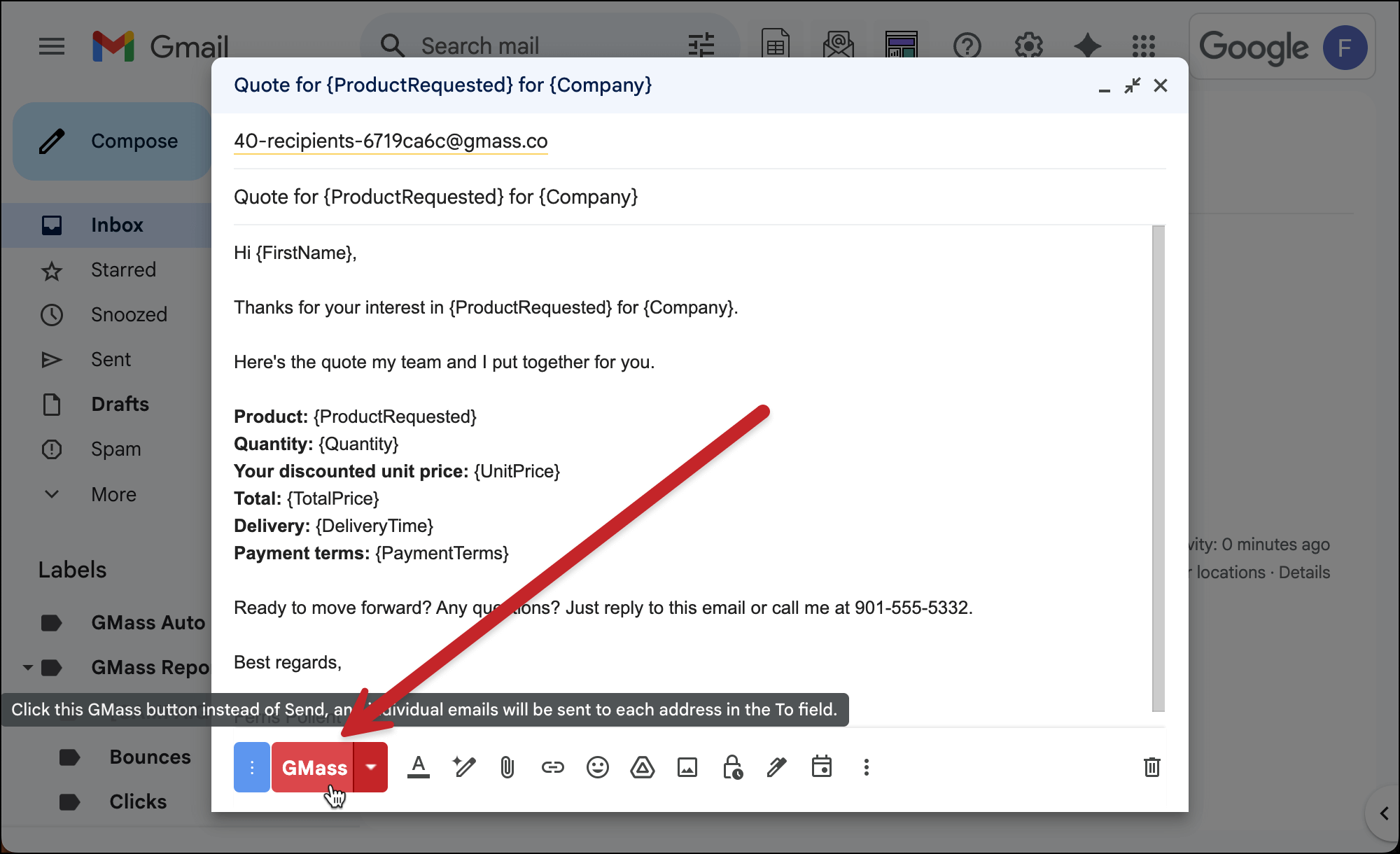Viewport: 1400px width, 854px height.
Task: Click the red GMass send button
Action: (x=313, y=767)
